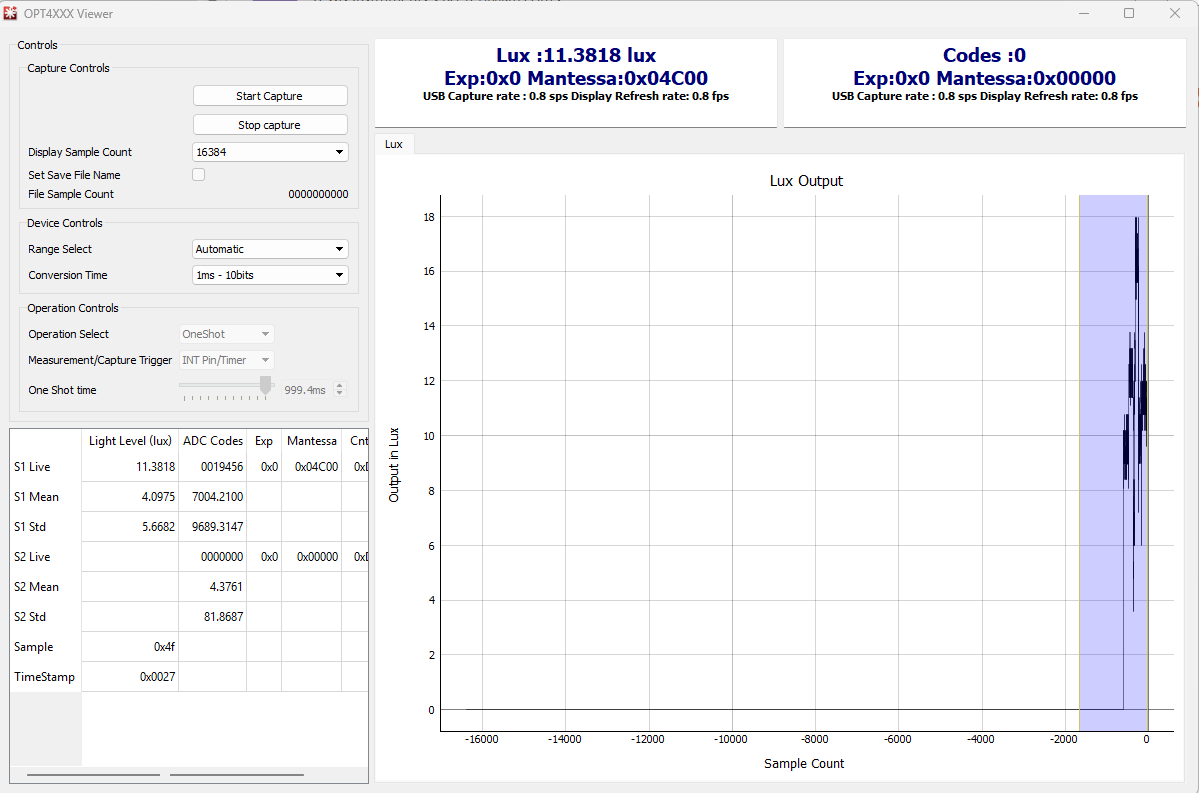Switch to the Lux tab
Image resolution: width=1199 pixels, height=793 pixels.
[394, 144]
